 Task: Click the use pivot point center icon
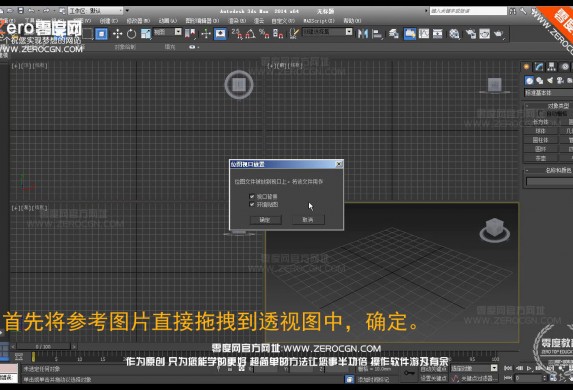190,34
